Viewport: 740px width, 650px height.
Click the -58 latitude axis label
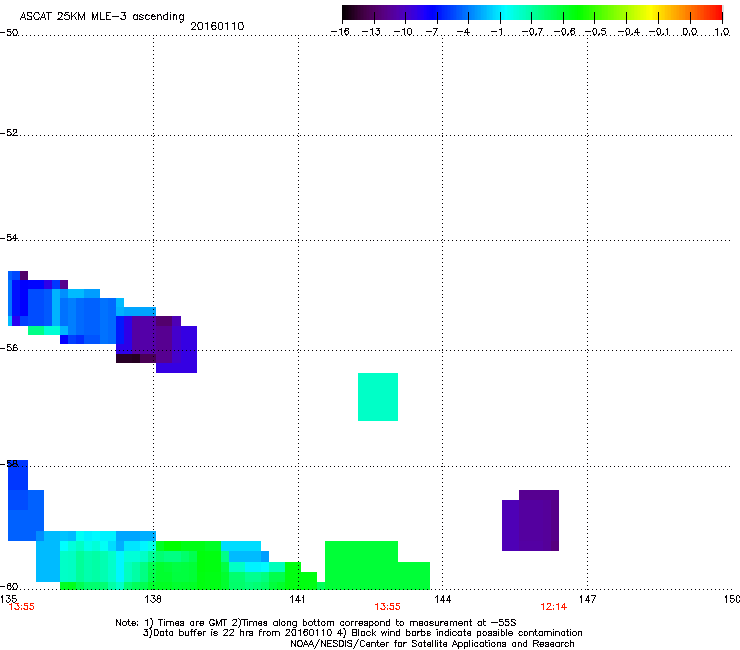click(x=9, y=464)
